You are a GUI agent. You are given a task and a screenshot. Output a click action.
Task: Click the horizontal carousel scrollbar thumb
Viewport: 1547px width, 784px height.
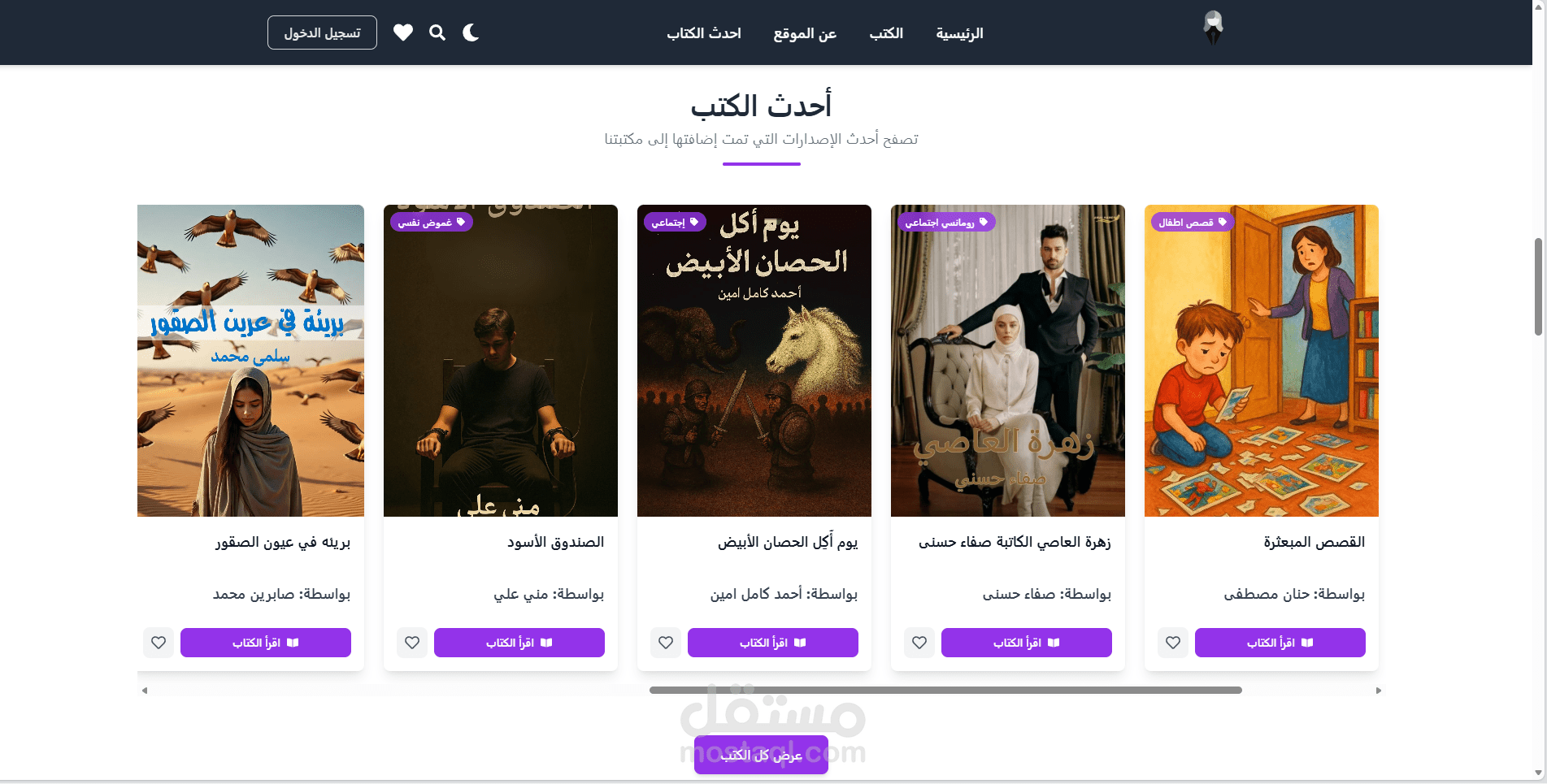click(x=945, y=690)
